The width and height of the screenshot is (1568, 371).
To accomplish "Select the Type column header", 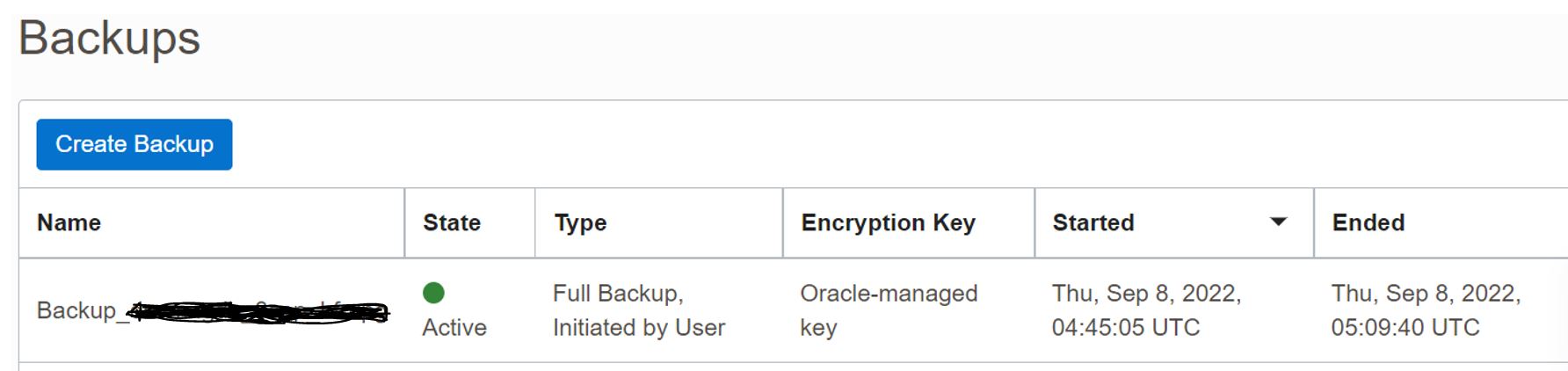I will point(580,223).
